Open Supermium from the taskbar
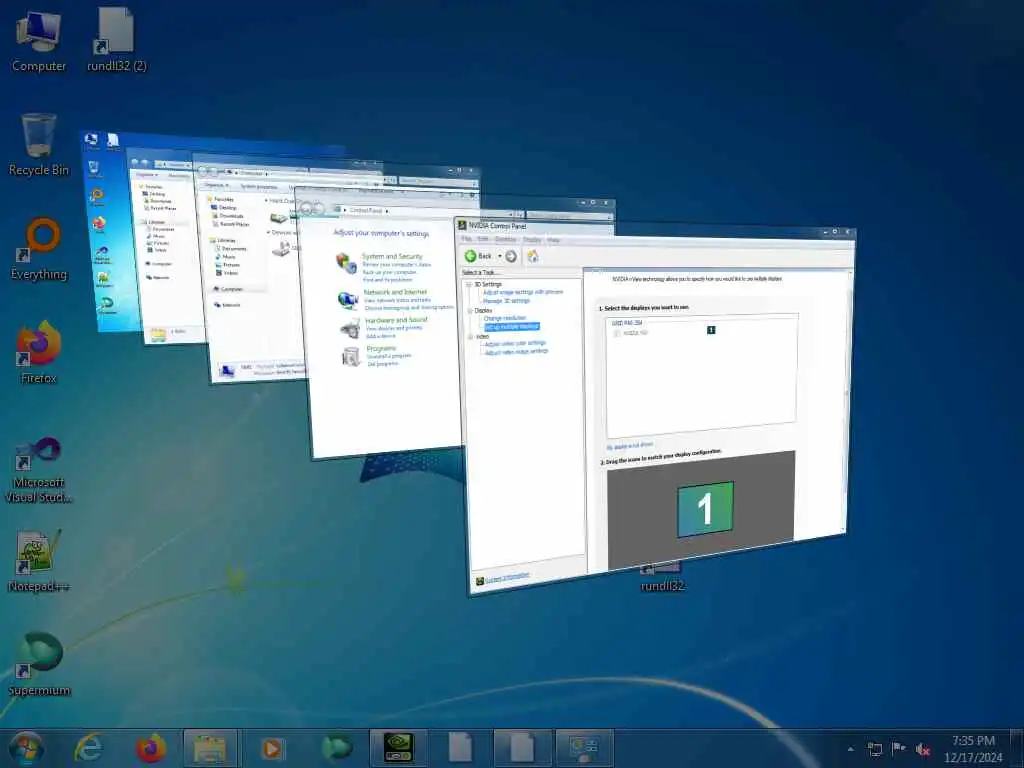This screenshot has height=768, width=1024. tap(337, 748)
